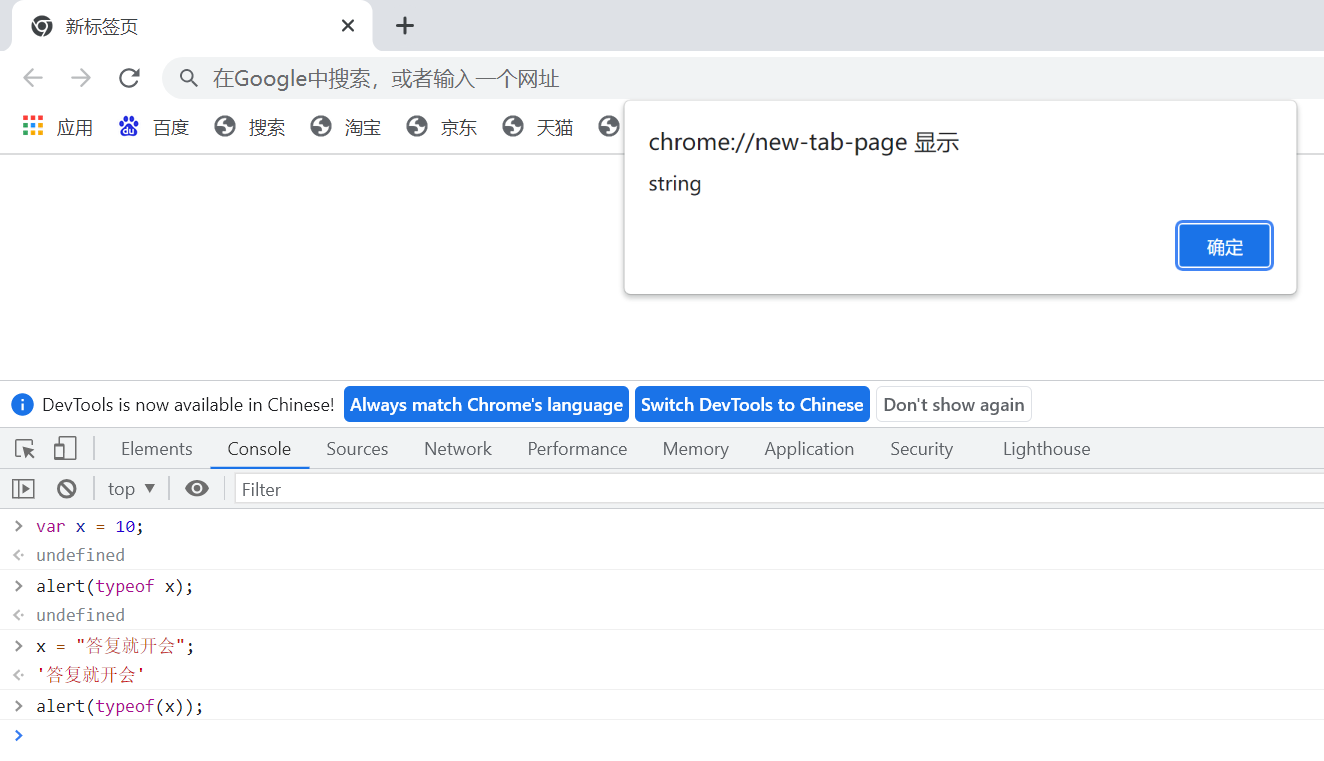This screenshot has width=1324, height=761.
Task: Expand the 'alert(typeof x);' console entry
Action: pos(18,586)
